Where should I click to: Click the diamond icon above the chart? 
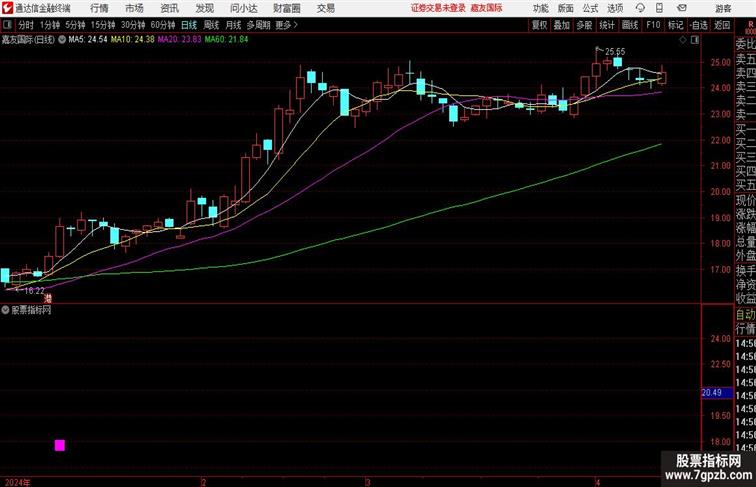(683, 40)
